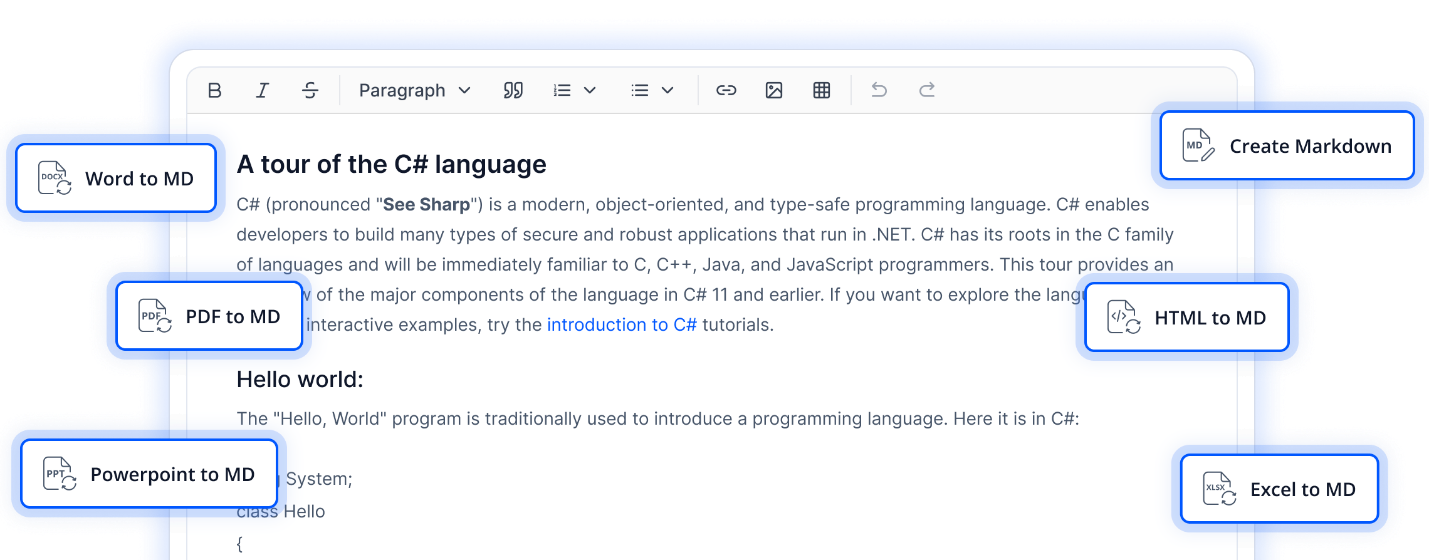Viewport: 1429px width, 560px height.
Task: Click the code line class Hello
Action: click(x=281, y=512)
